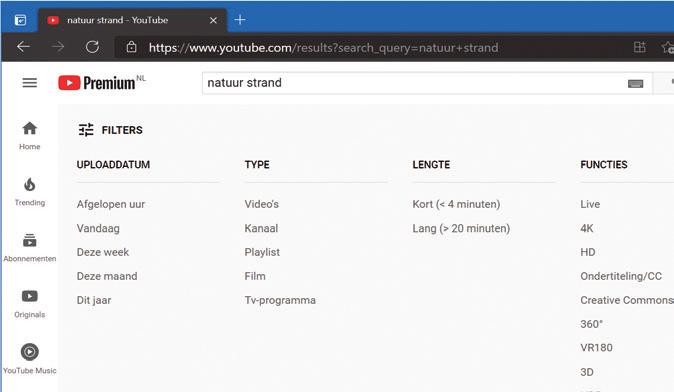Open Trending in the sidebar
The image size is (674, 392).
(x=30, y=192)
